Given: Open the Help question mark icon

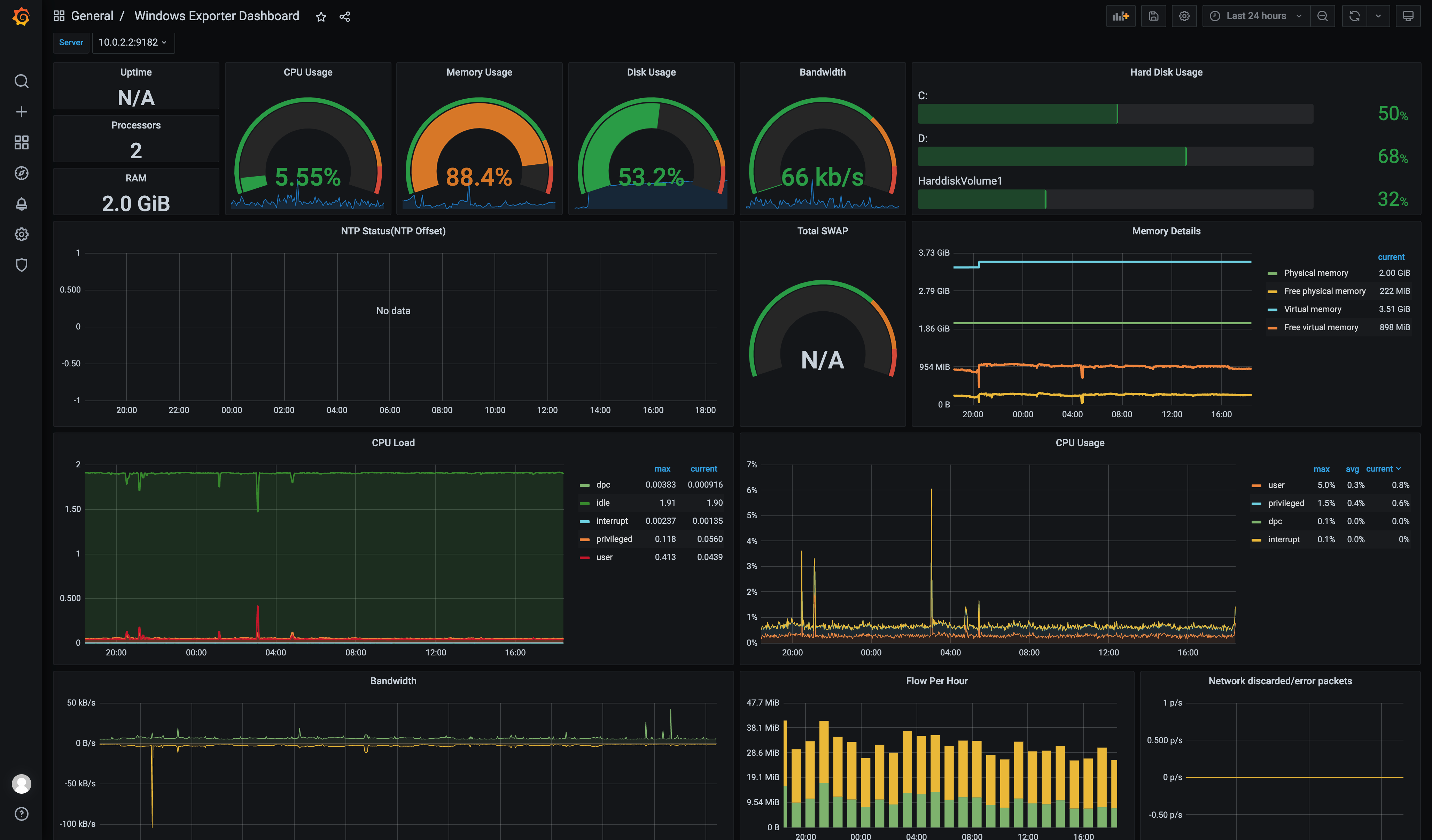Looking at the screenshot, I should tap(21, 815).
